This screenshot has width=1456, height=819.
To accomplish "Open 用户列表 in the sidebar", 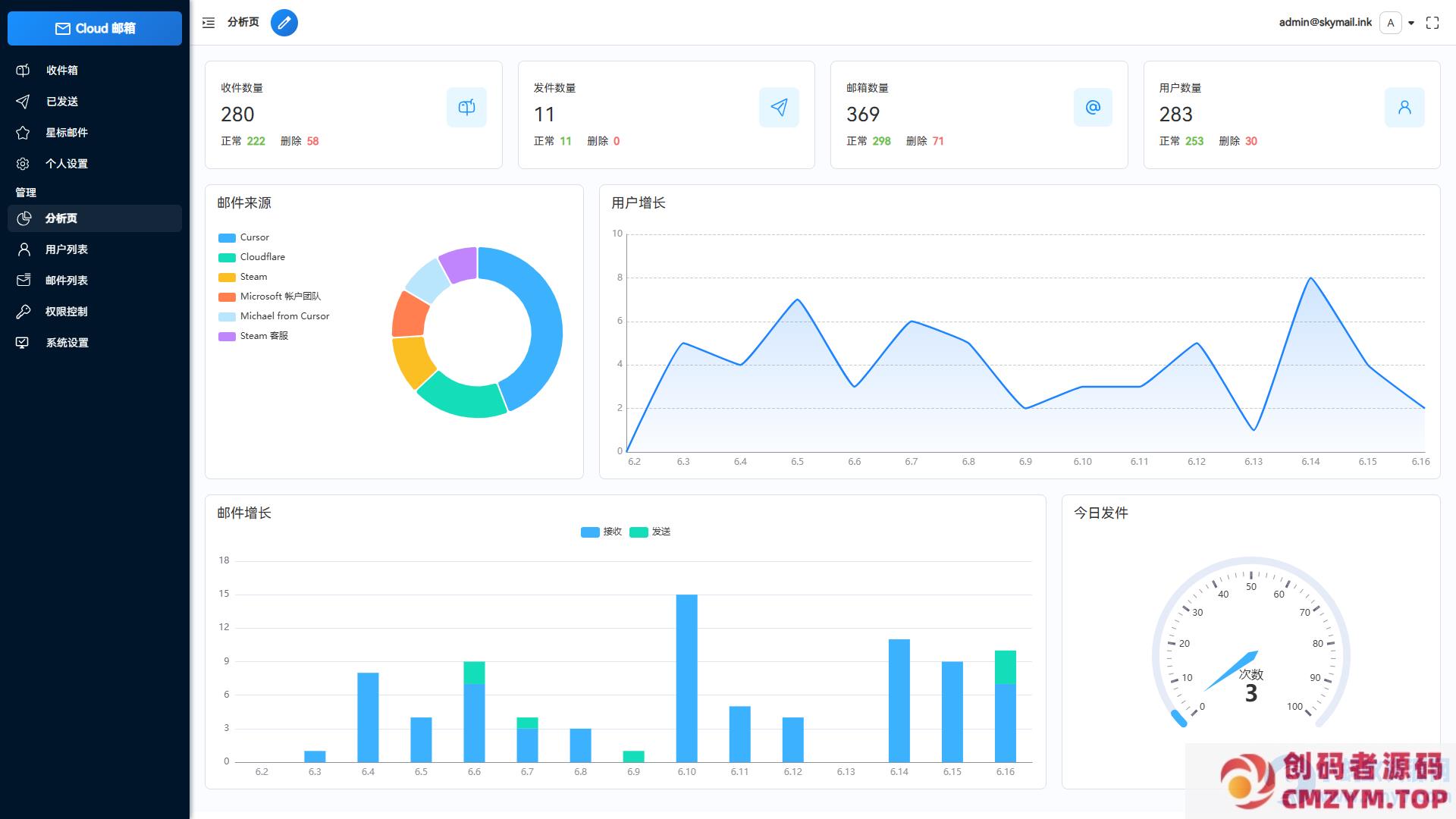I will (67, 249).
